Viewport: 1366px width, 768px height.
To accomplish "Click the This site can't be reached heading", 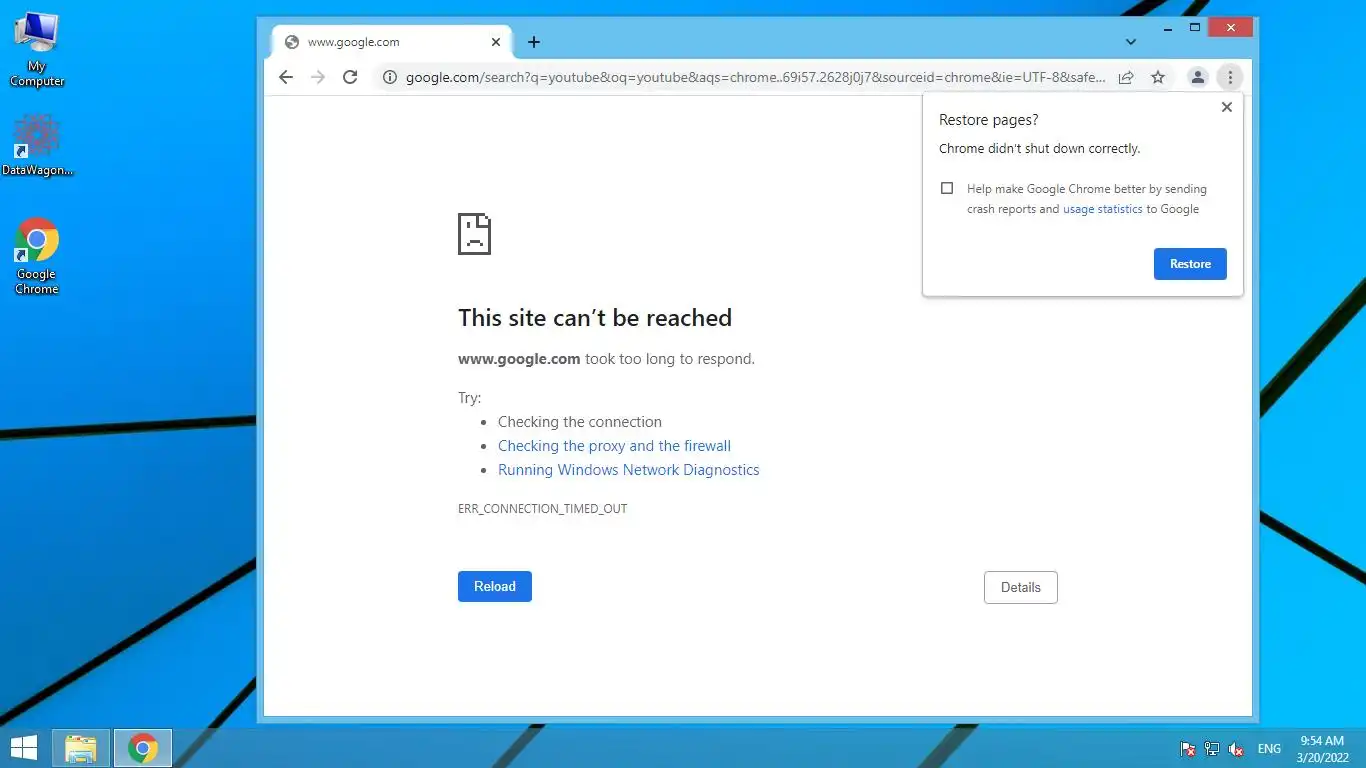I will [595, 318].
